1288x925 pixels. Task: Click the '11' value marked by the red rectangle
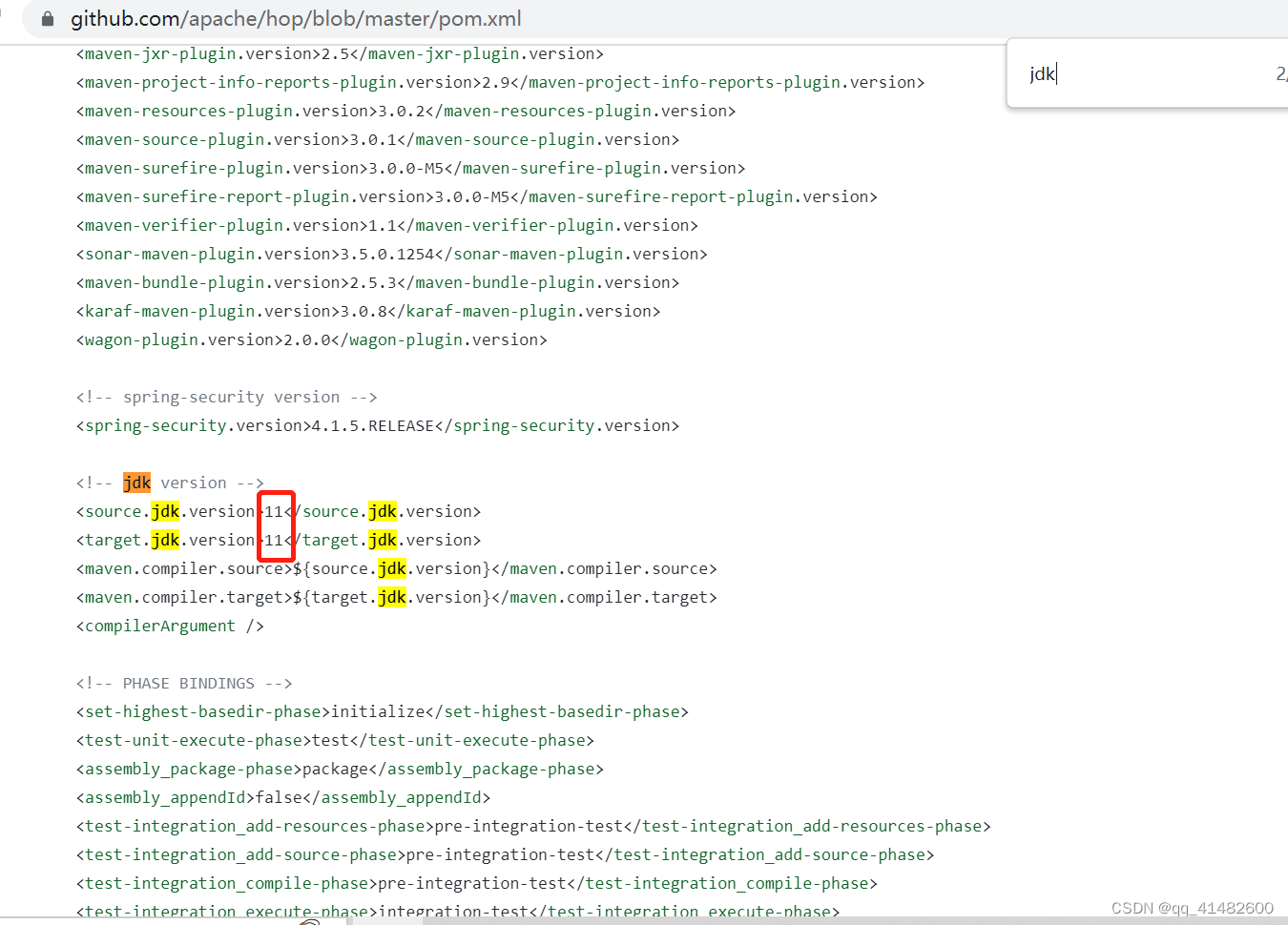(275, 525)
